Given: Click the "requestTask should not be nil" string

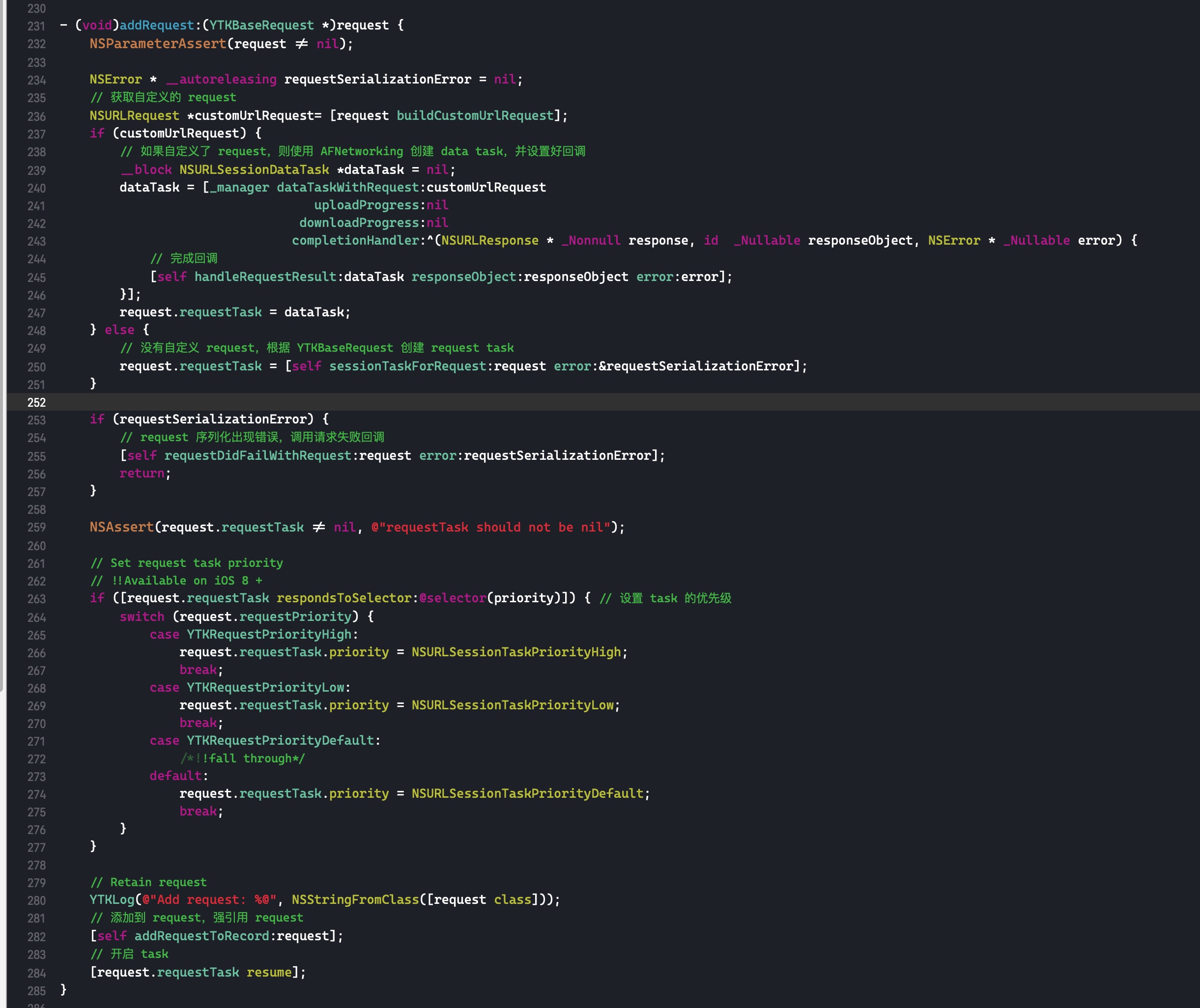Looking at the screenshot, I should 490,527.
